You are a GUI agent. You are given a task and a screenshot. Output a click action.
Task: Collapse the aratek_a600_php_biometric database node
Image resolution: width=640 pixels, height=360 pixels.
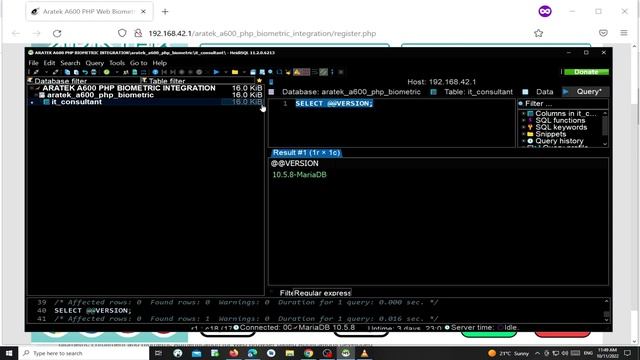pyautogui.click(x=36, y=95)
